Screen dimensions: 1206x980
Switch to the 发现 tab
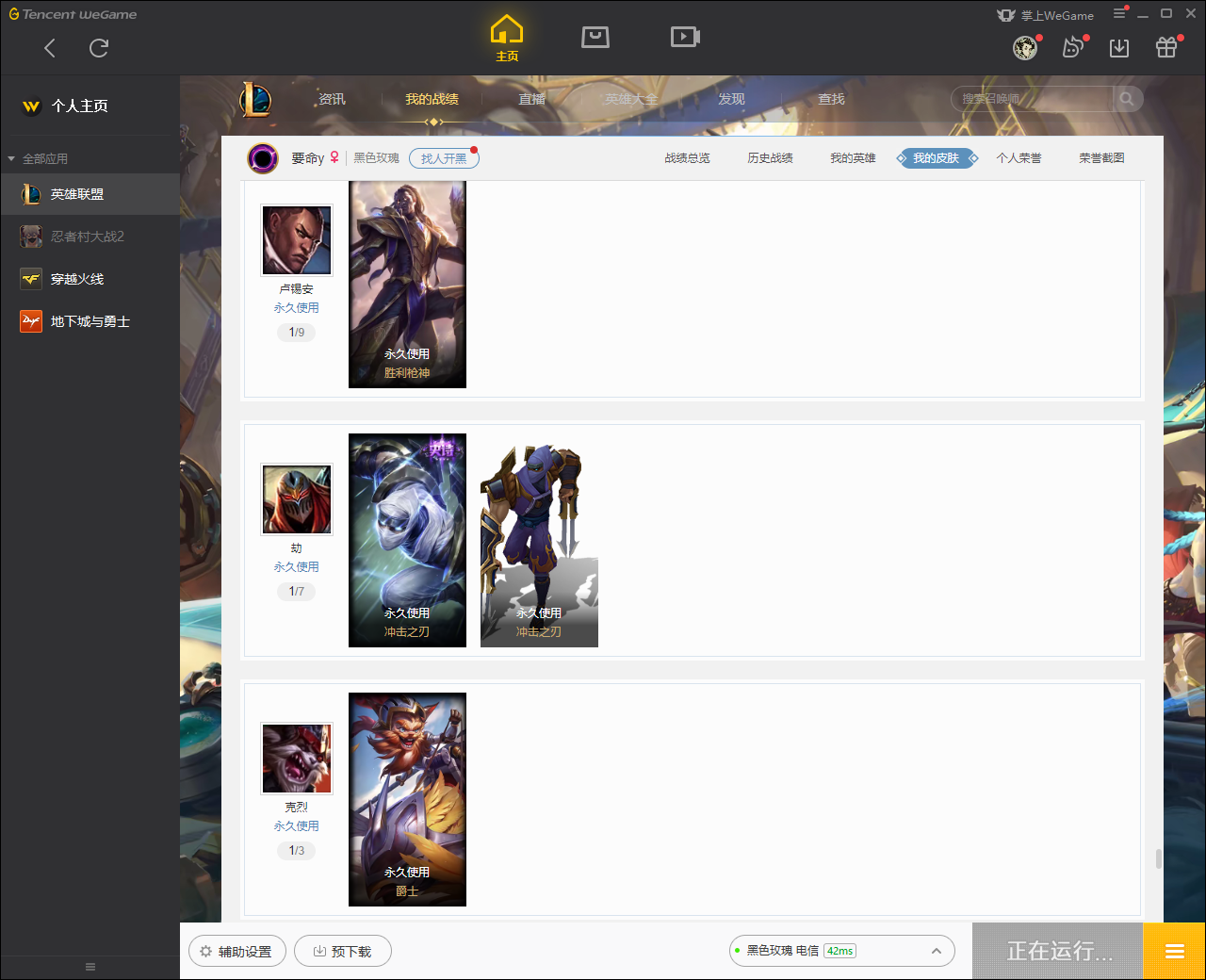click(731, 99)
